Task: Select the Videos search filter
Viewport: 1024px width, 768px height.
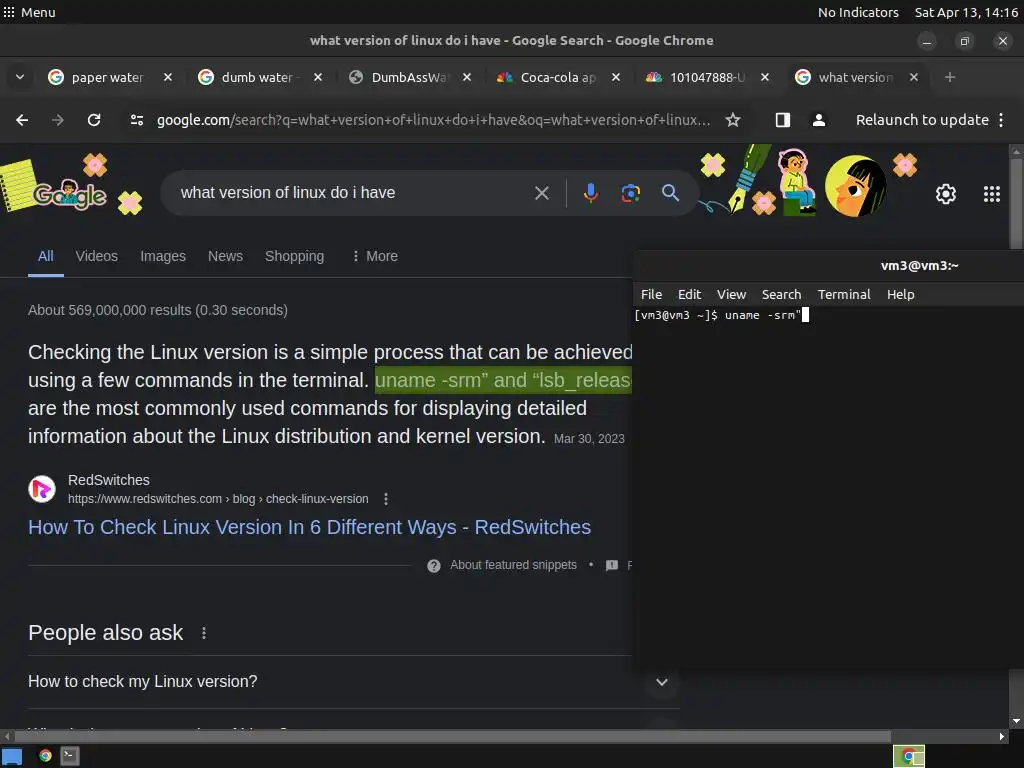Action: pyautogui.click(x=97, y=256)
